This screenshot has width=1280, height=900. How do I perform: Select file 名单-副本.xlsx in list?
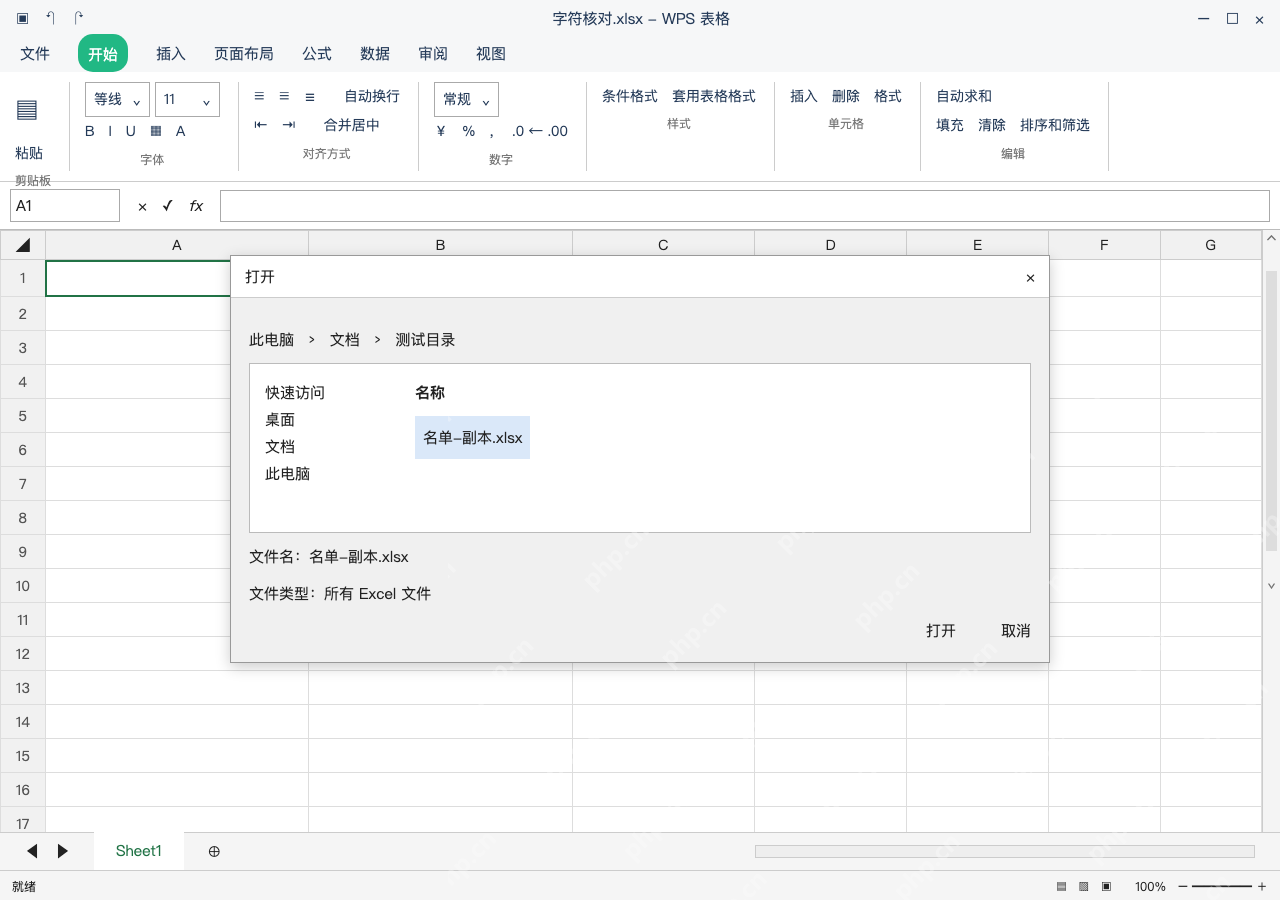[472, 438]
